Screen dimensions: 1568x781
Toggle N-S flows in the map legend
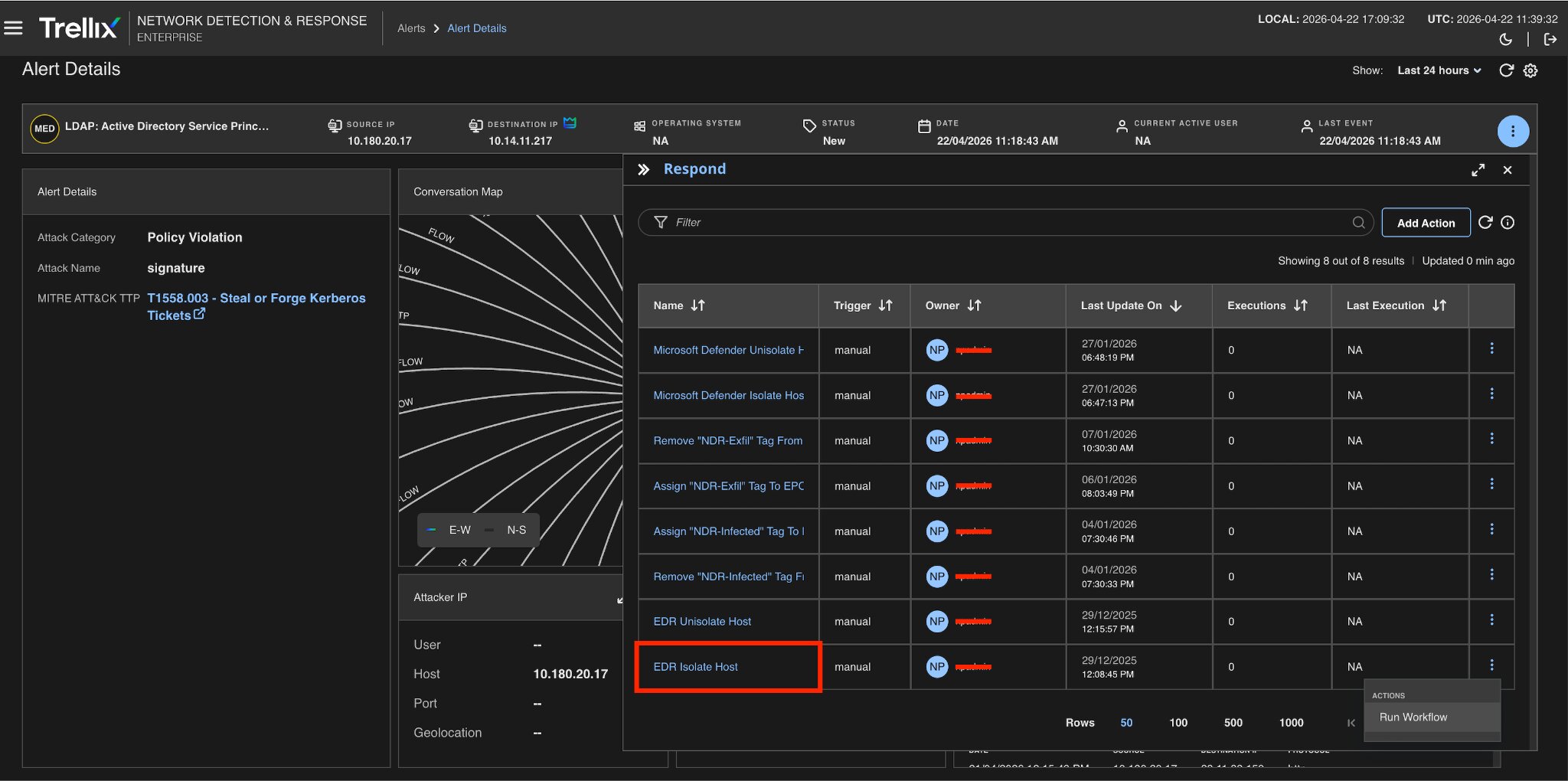(506, 530)
